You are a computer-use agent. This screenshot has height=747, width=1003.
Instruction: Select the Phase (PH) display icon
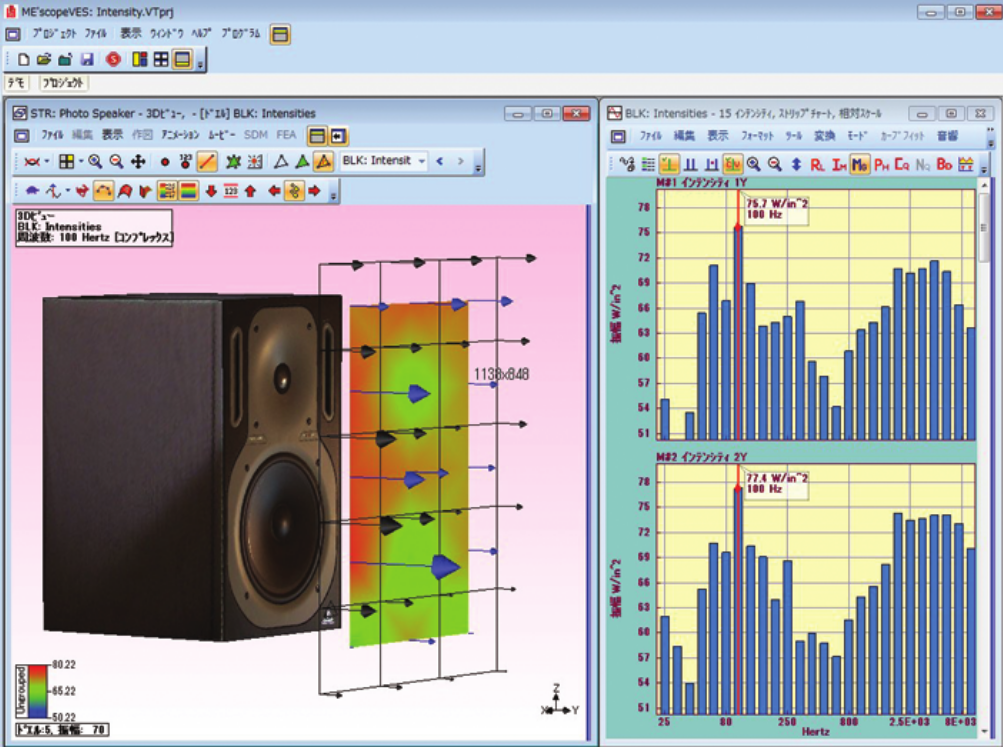[x=881, y=163]
